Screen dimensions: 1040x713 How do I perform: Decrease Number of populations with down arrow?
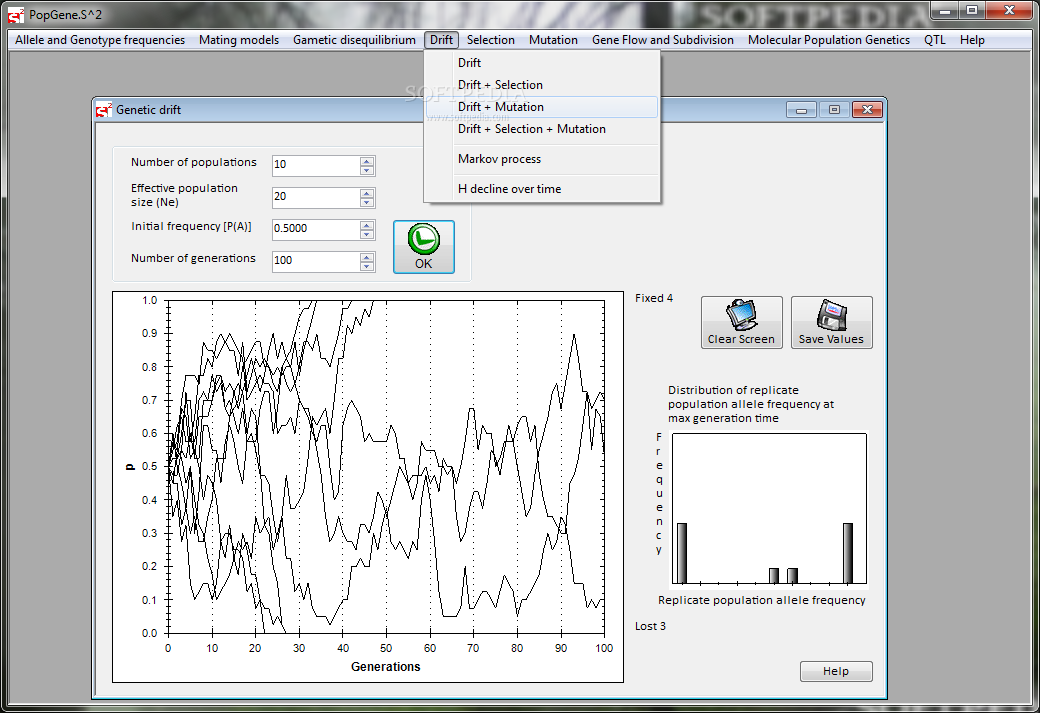pos(367,170)
